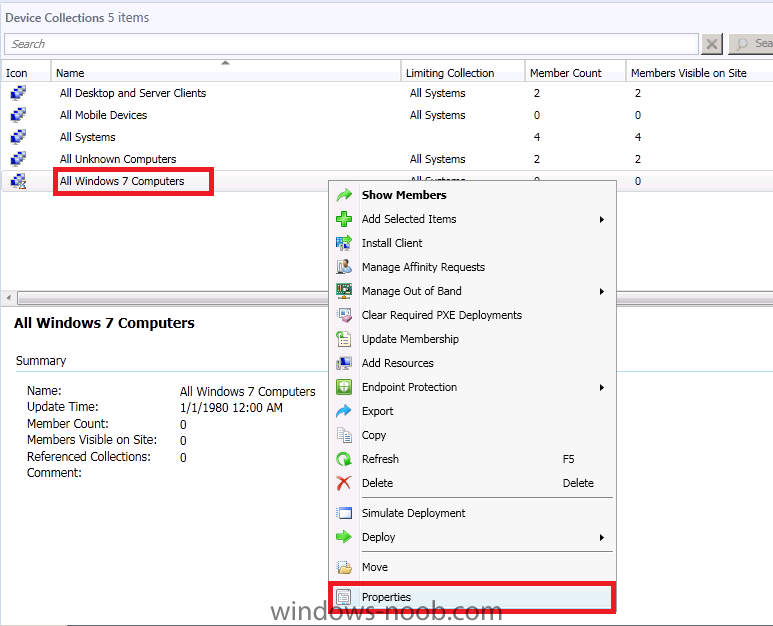The image size is (773, 626).
Task: Click the Show Members green arrow icon
Action: tap(344, 195)
